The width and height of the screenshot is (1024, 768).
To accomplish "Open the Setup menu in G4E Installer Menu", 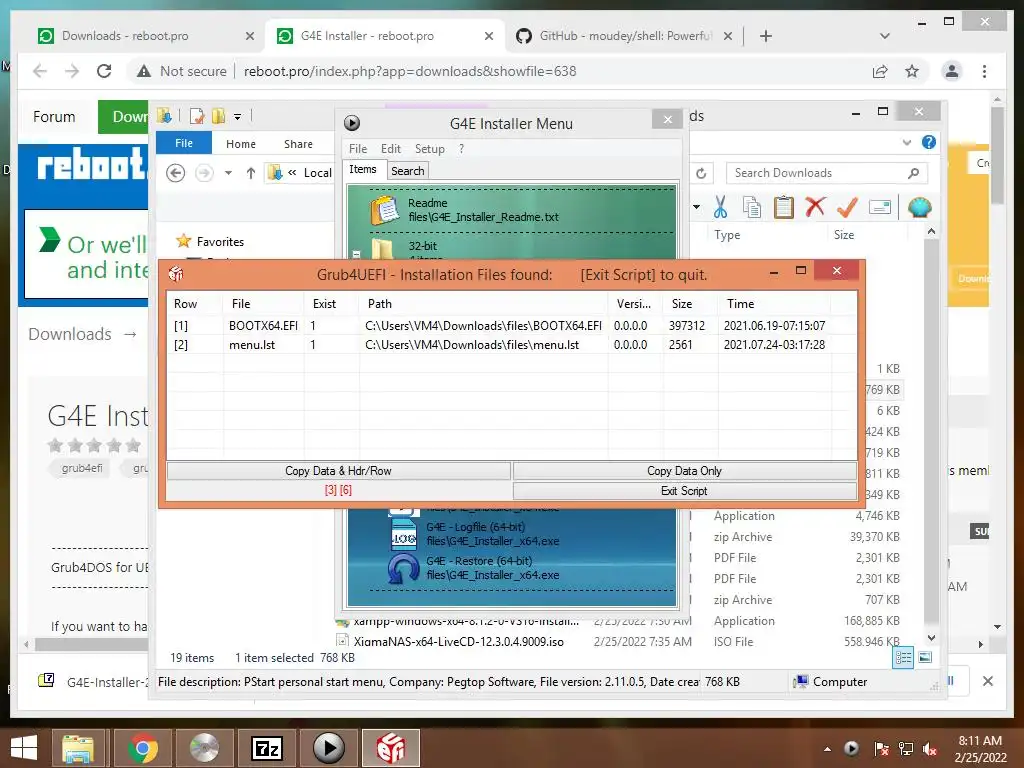I will click(x=429, y=149).
